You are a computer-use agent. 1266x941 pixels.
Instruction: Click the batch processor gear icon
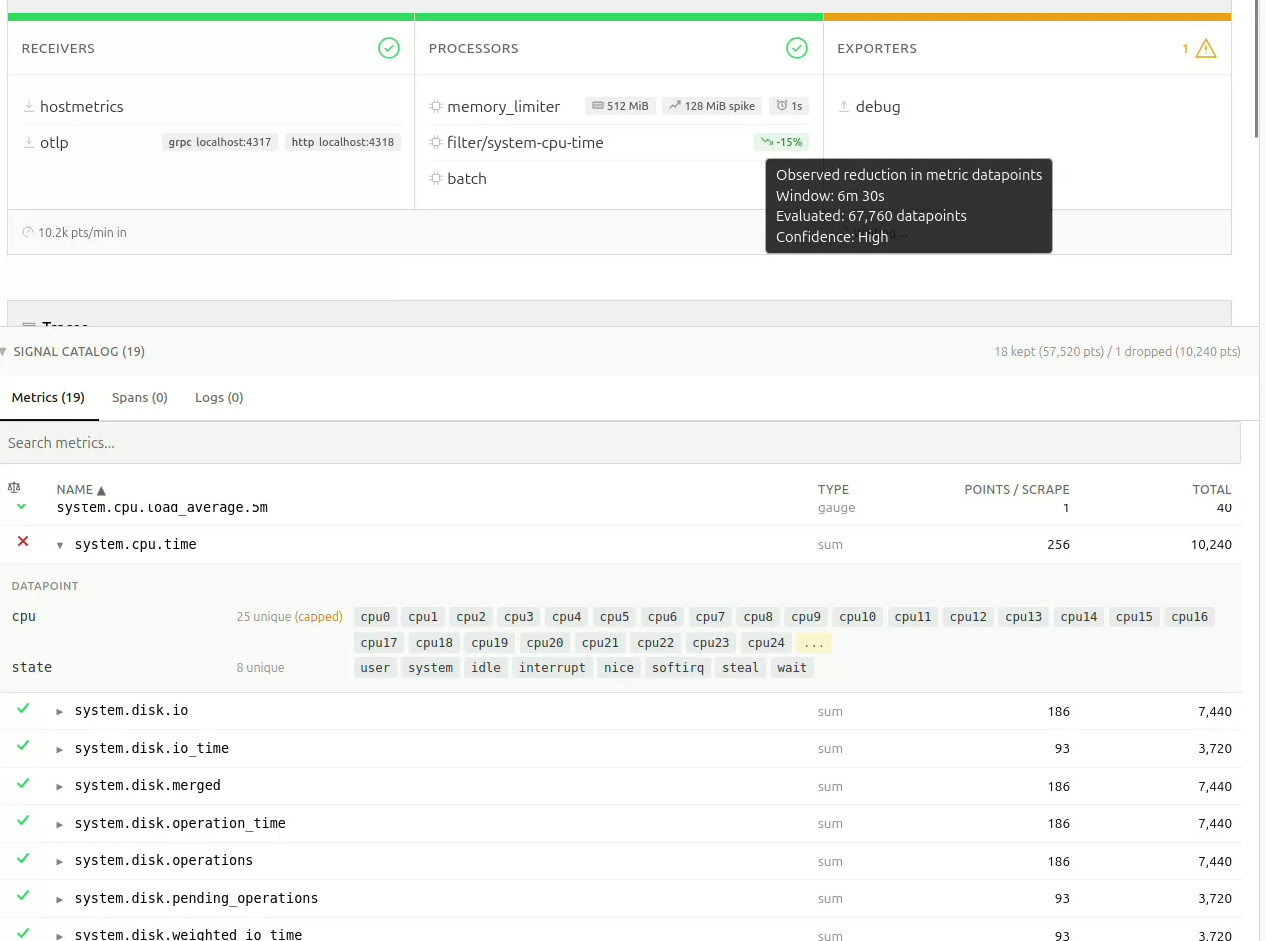435,178
